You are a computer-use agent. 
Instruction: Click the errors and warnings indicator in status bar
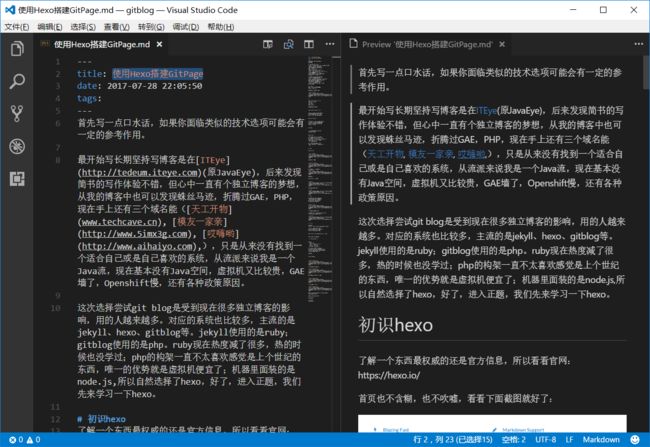coord(24,440)
